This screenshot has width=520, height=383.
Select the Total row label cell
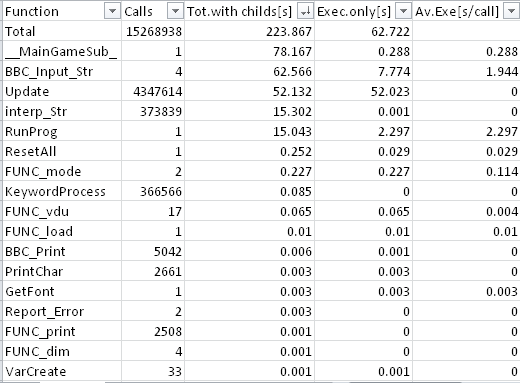point(62,31)
